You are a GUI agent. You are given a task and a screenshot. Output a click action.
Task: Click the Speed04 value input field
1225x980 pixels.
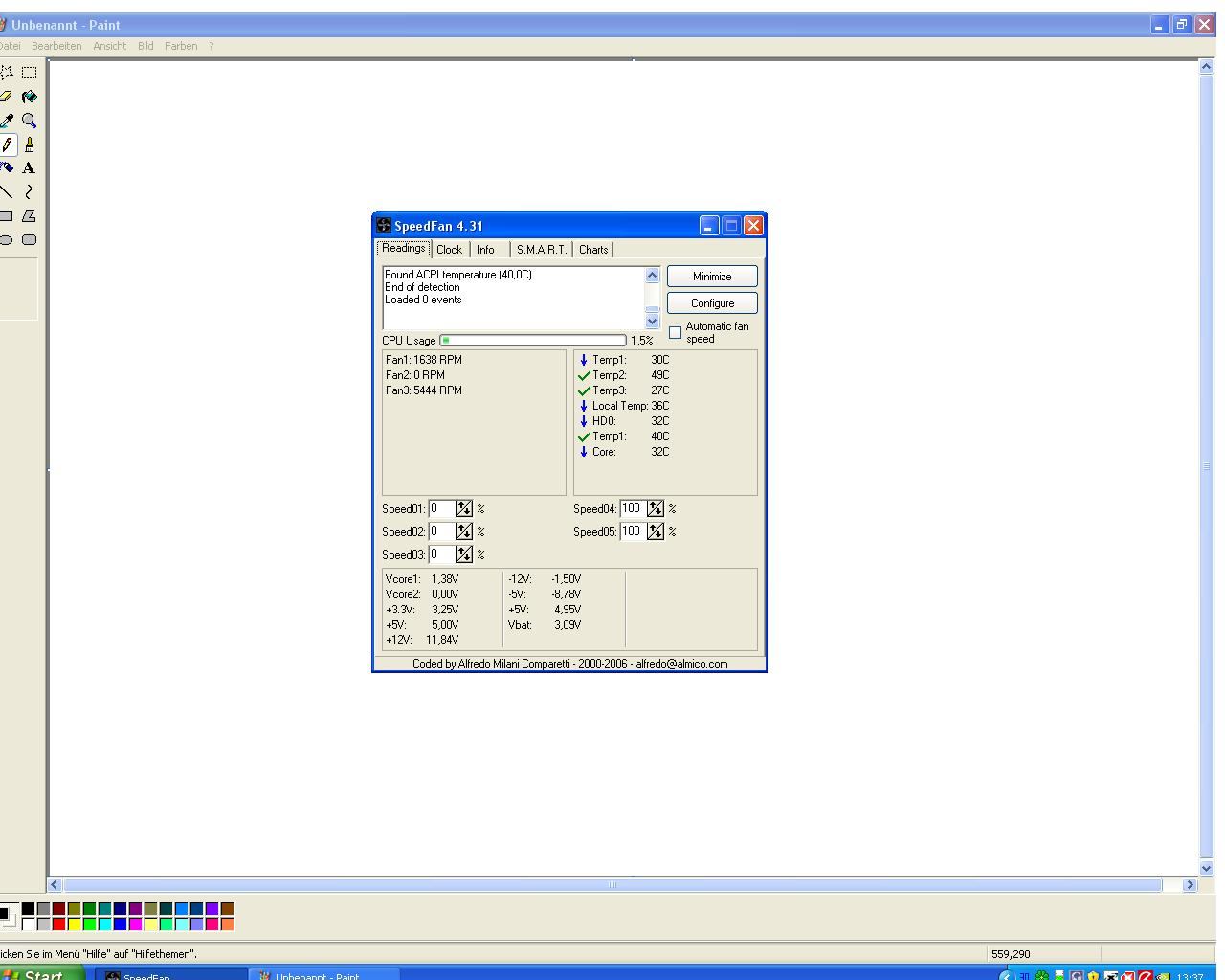[633, 508]
